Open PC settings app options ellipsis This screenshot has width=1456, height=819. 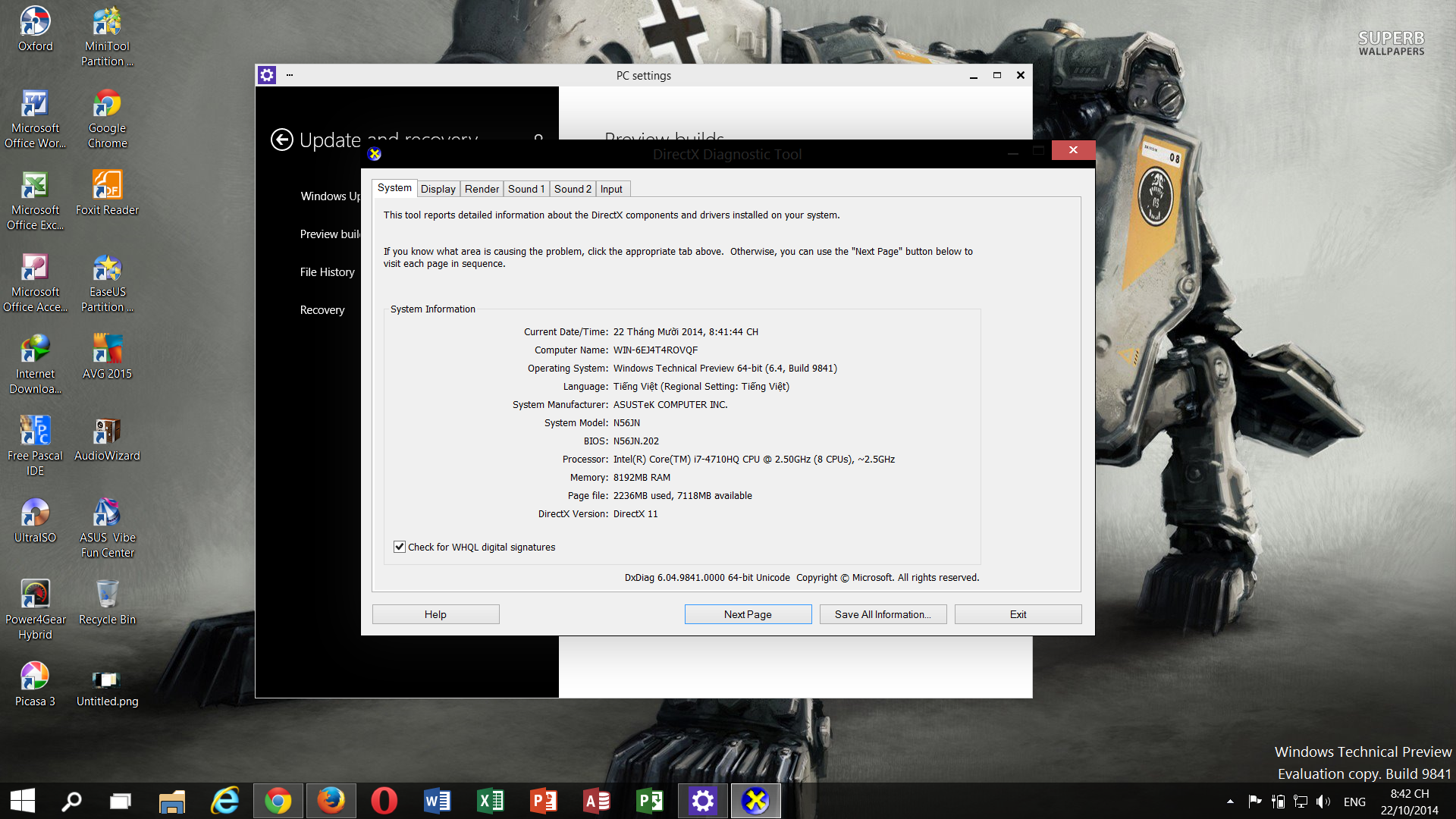pos(289,75)
